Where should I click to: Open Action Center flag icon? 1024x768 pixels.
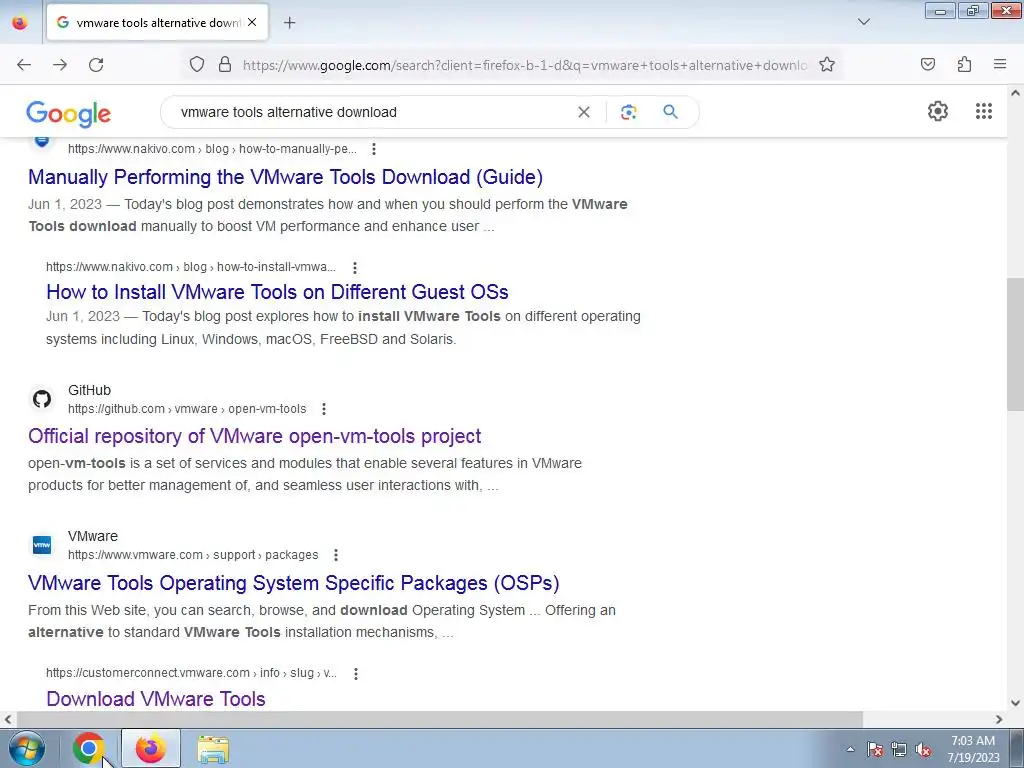875,749
